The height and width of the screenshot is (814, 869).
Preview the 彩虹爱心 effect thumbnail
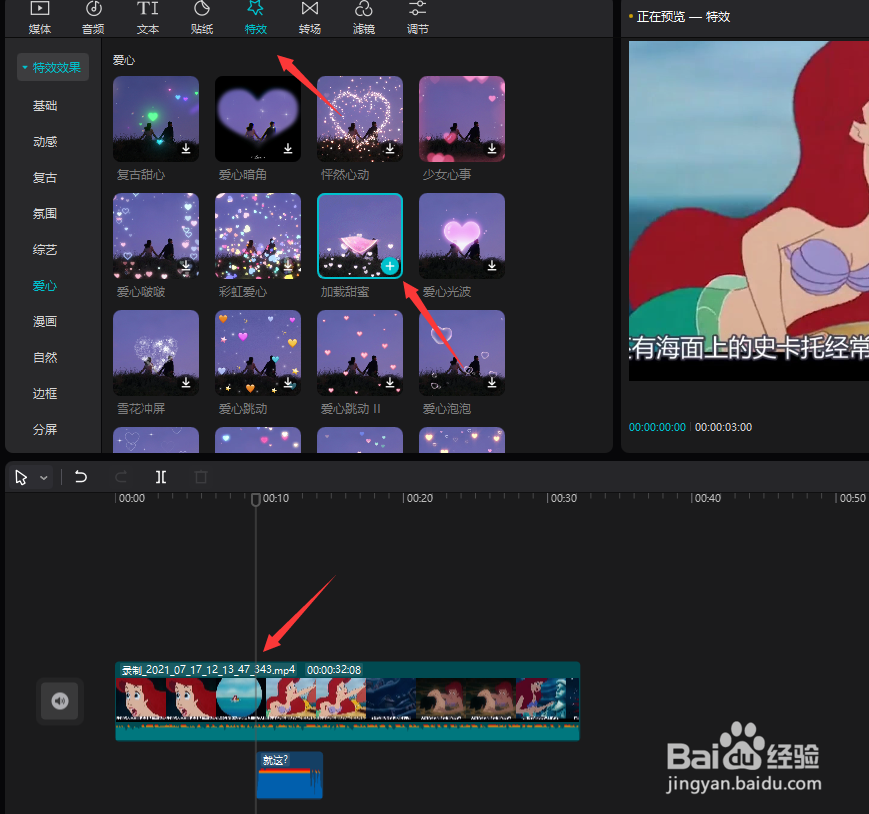258,236
